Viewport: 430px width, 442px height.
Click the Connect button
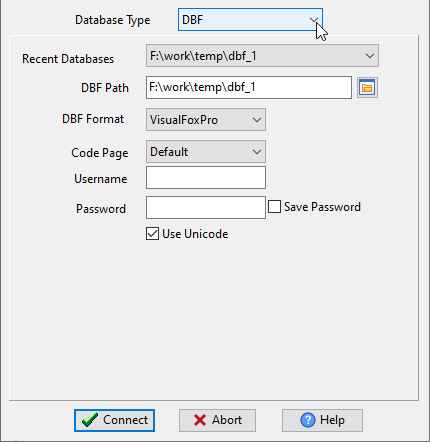point(114,420)
